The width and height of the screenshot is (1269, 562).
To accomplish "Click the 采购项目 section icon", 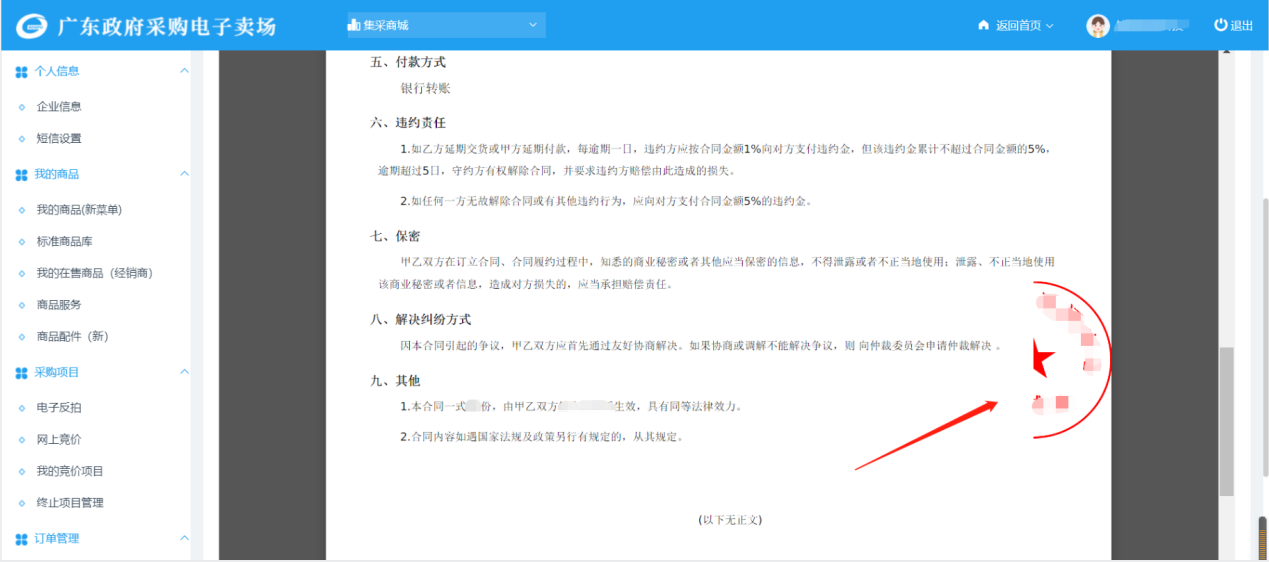I will coord(22,373).
